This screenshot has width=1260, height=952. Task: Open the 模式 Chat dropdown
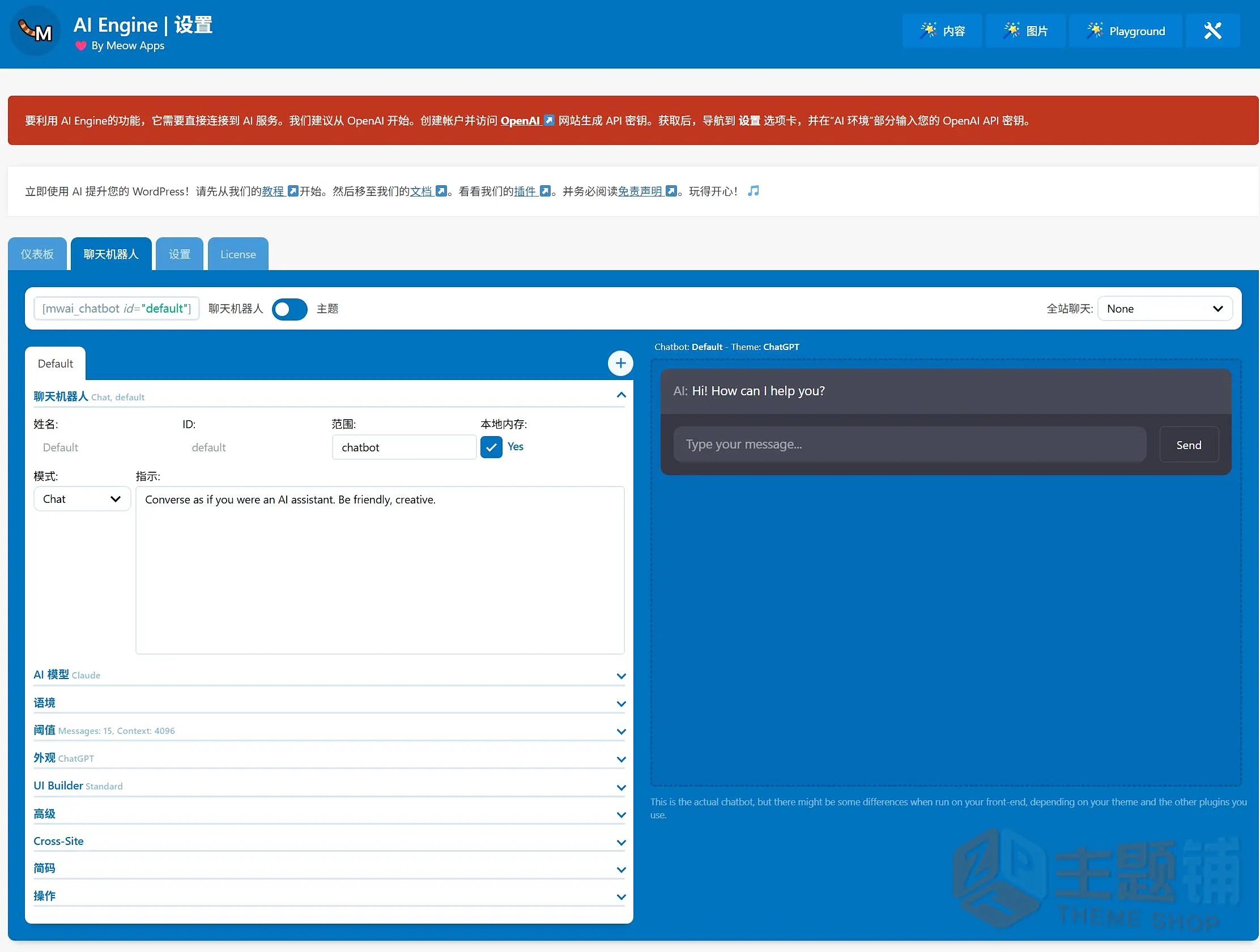click(x=82, y=499)
